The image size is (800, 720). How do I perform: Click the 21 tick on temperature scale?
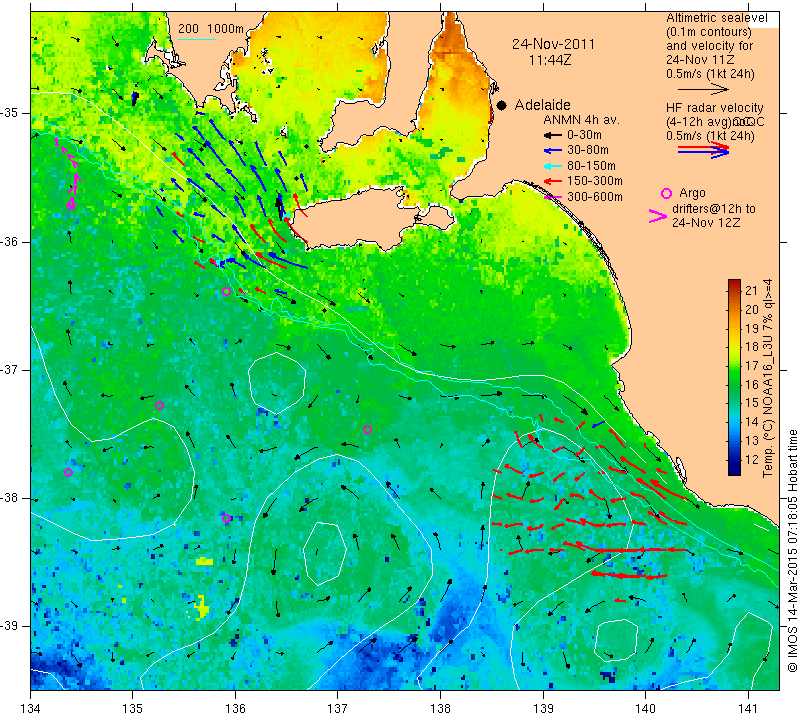point(752,291)
